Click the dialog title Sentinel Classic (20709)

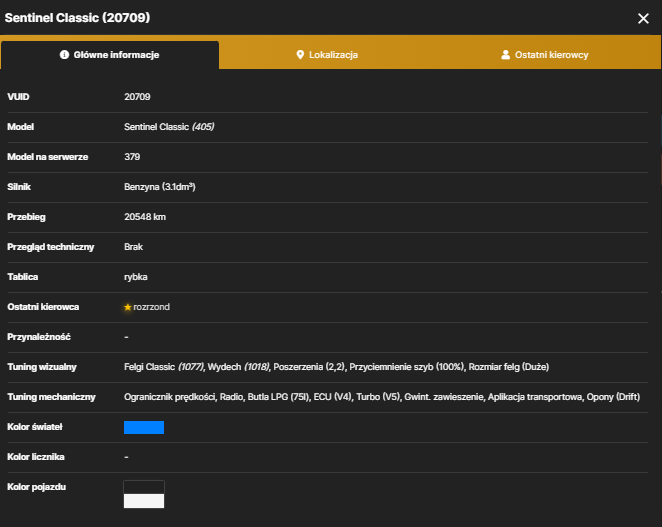tap(77, 18)
